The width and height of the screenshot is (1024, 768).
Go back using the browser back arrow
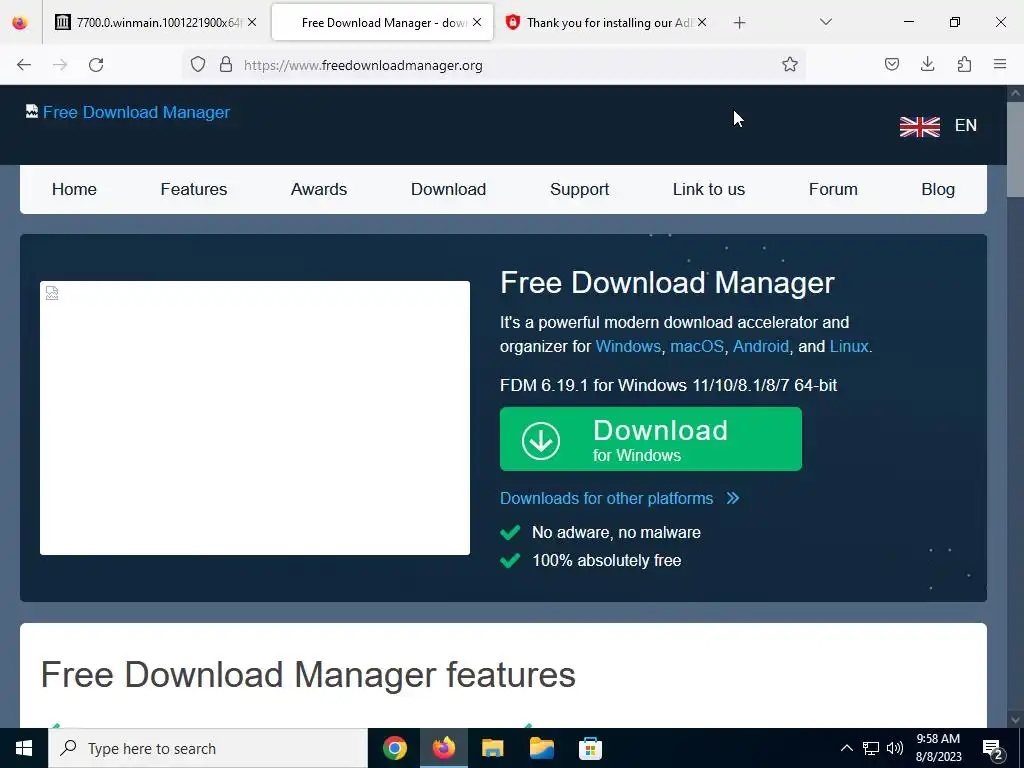[24, 65]
